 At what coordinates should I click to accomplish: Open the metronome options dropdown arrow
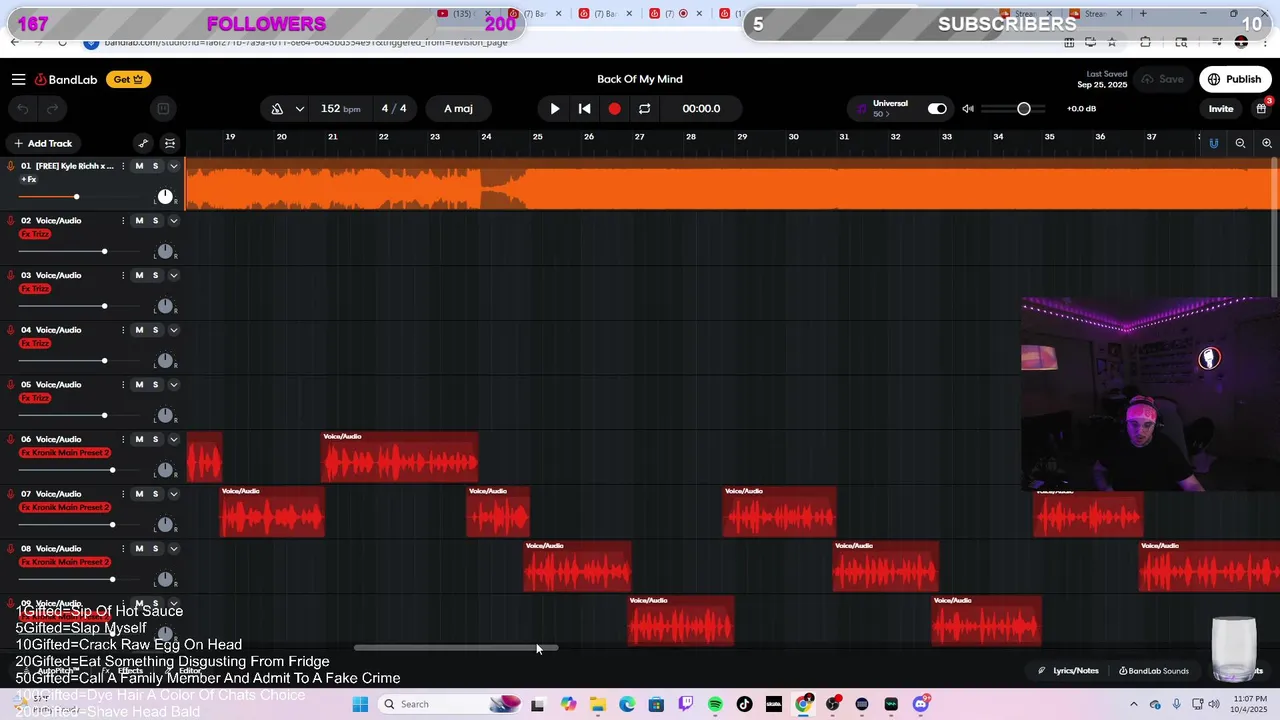(301, 109)
